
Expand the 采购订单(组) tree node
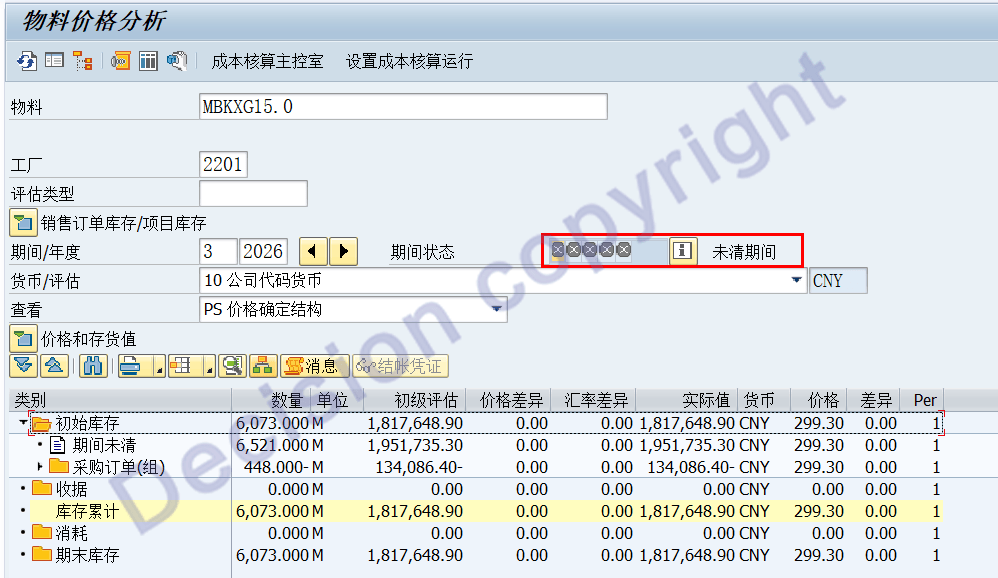click(x=39, y=467)
